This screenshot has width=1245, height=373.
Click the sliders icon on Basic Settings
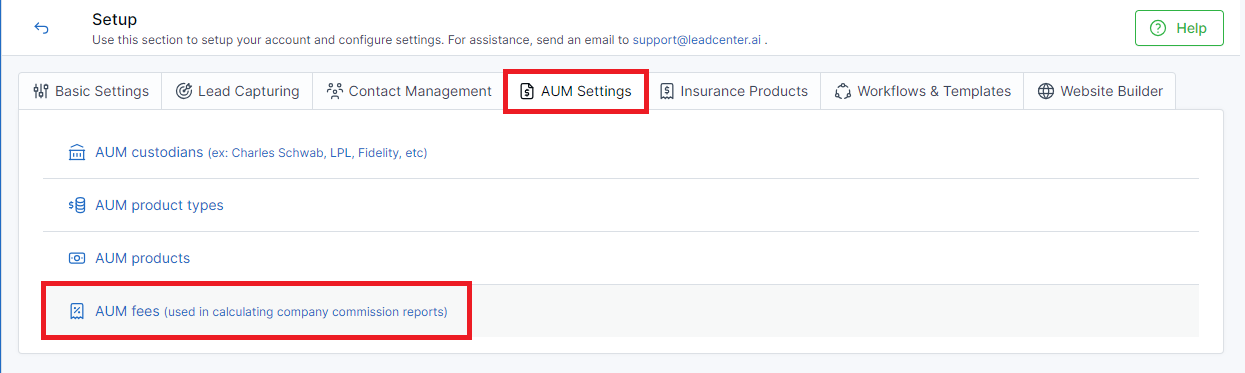[x=41, y=91]
